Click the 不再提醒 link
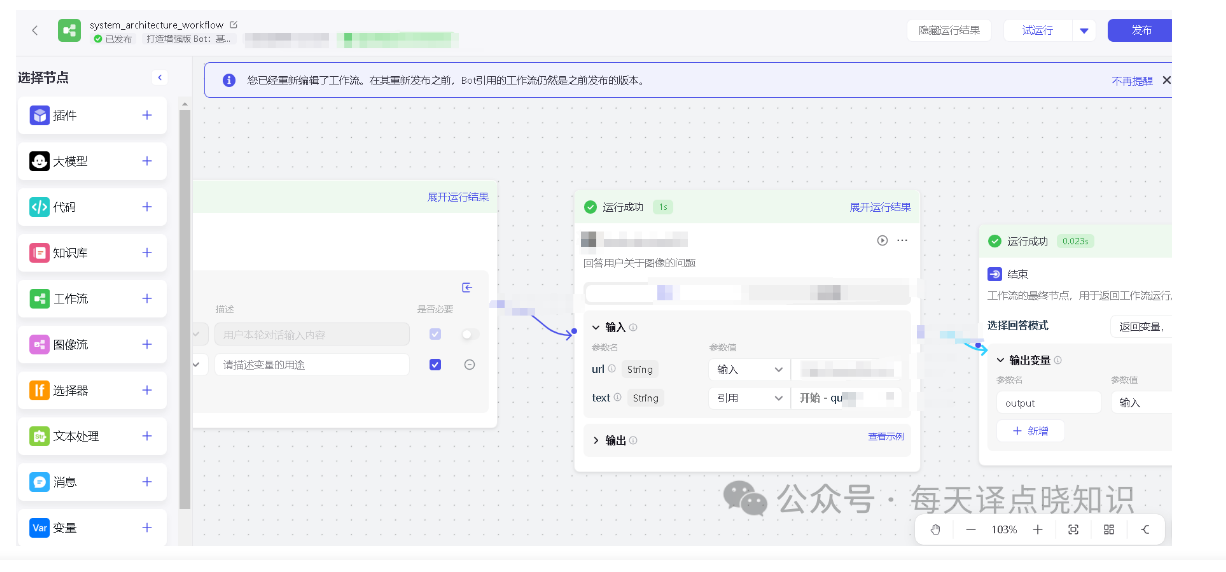Viewport: 1226px width, 572px height. click(1131, 81)
